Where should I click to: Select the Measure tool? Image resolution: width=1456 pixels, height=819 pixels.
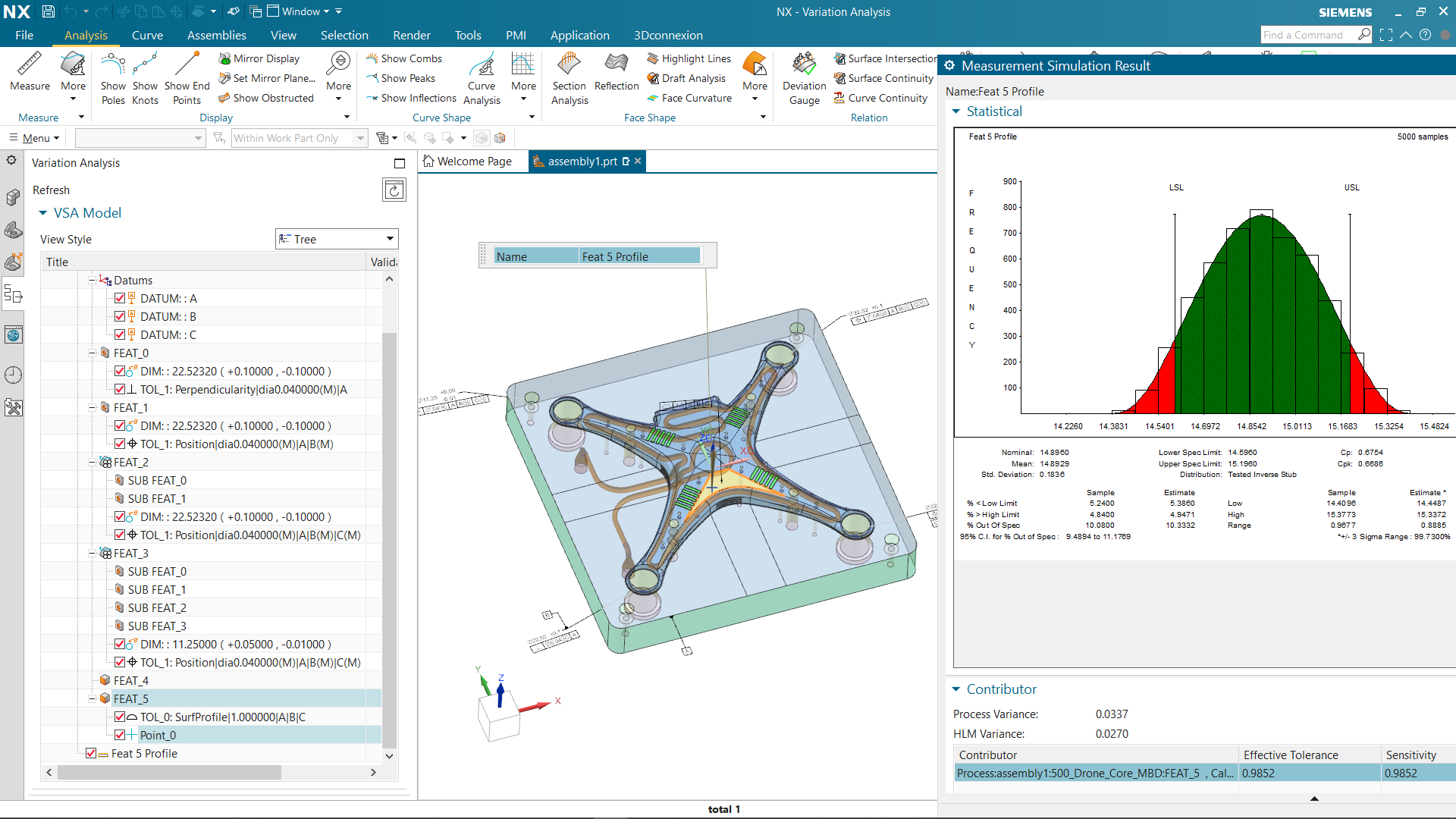(29, 74)
